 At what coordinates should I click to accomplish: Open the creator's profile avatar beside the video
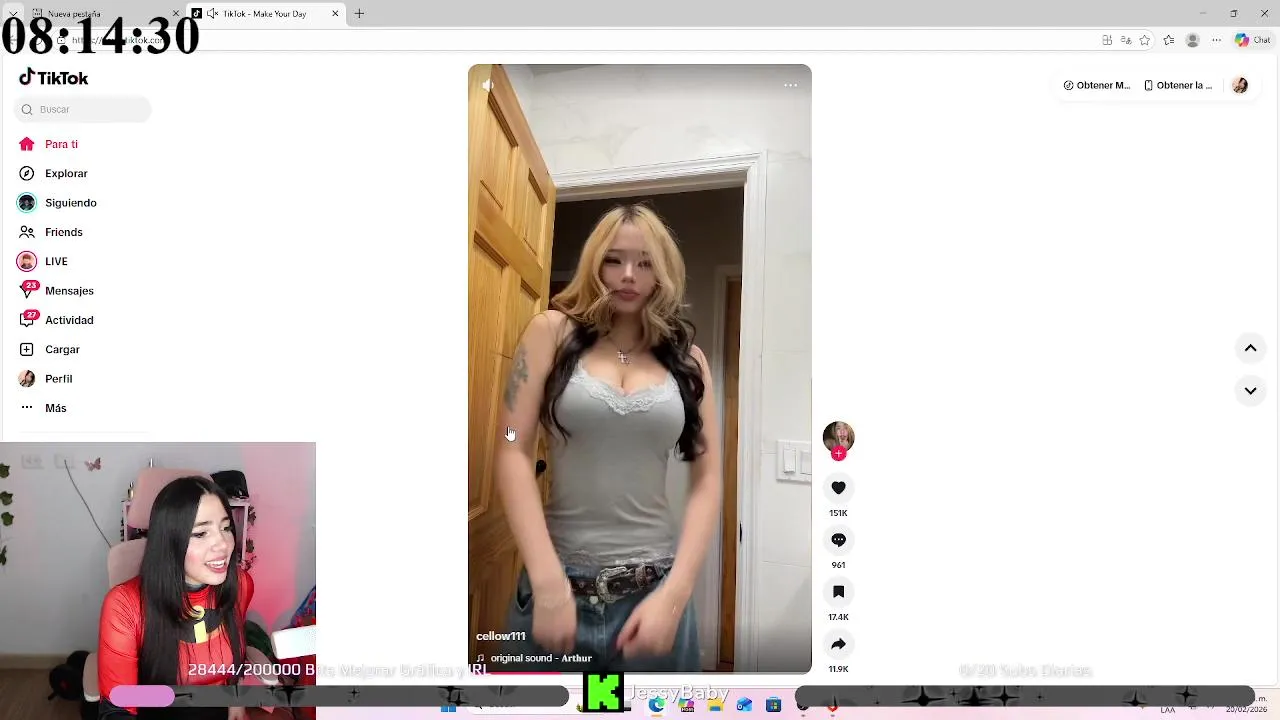[x=838, y=436]
